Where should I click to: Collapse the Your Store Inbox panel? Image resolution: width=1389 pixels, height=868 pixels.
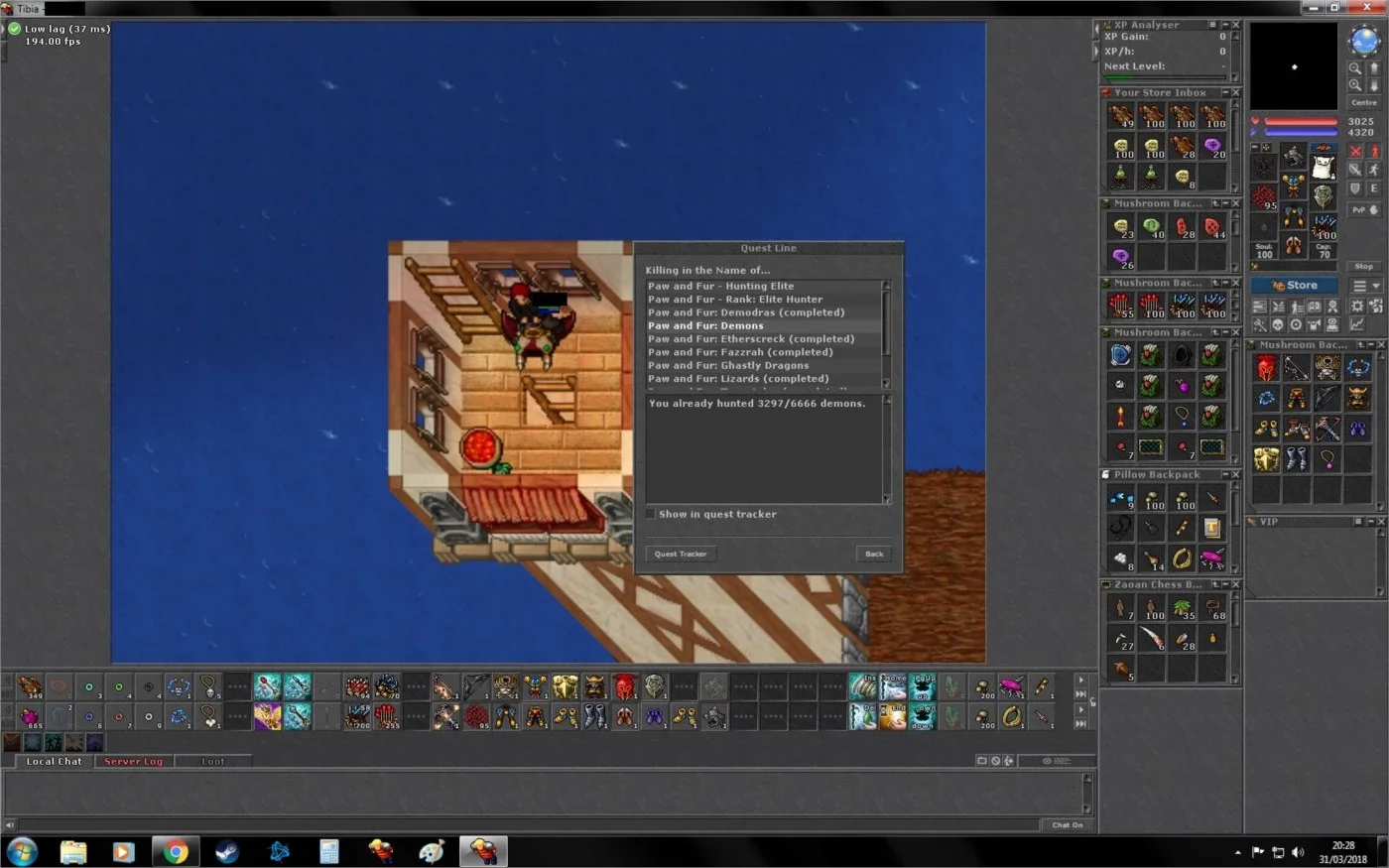click(x=1225, y=92)
